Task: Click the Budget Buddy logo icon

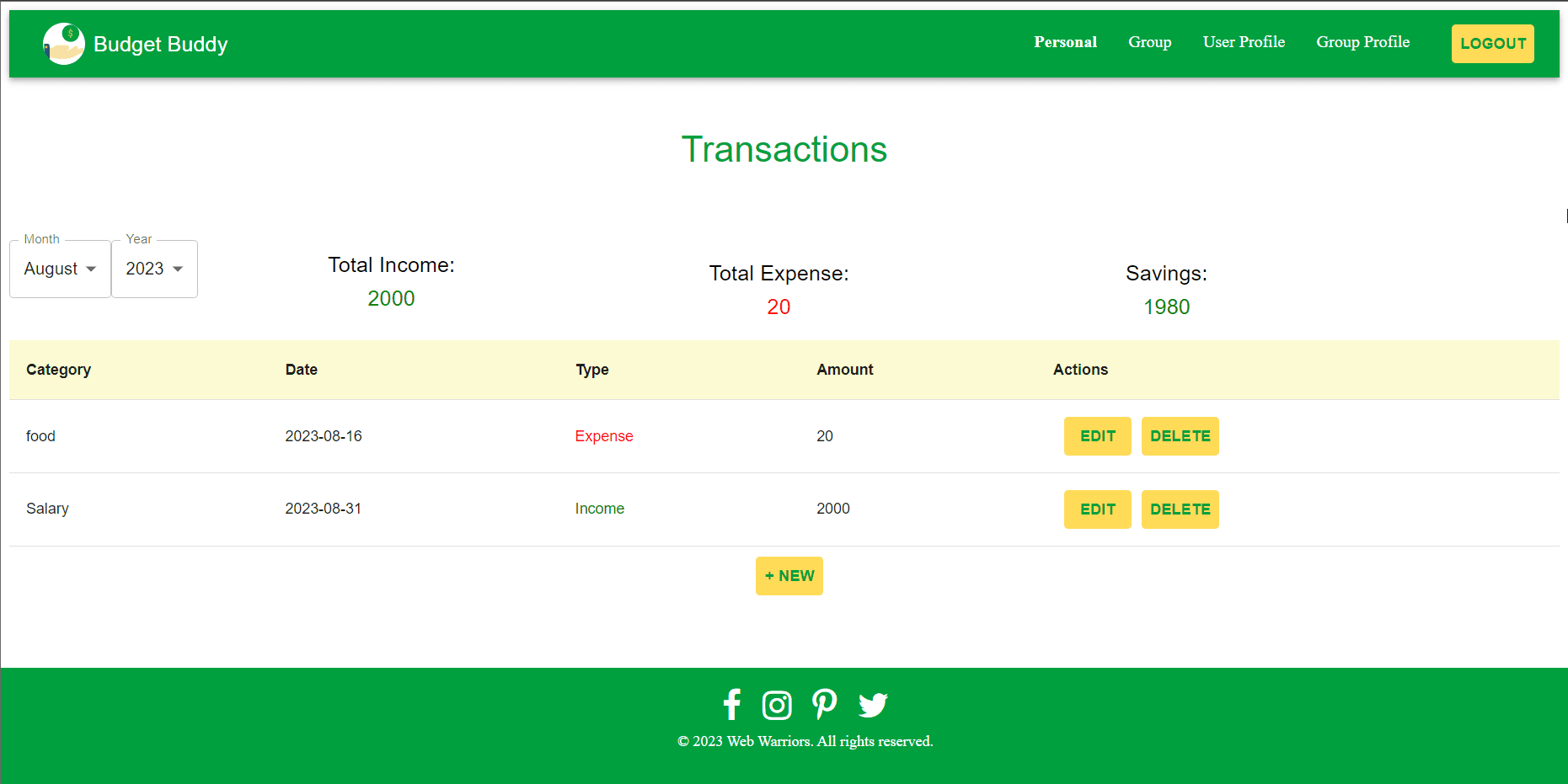Action: click(63, 44)
